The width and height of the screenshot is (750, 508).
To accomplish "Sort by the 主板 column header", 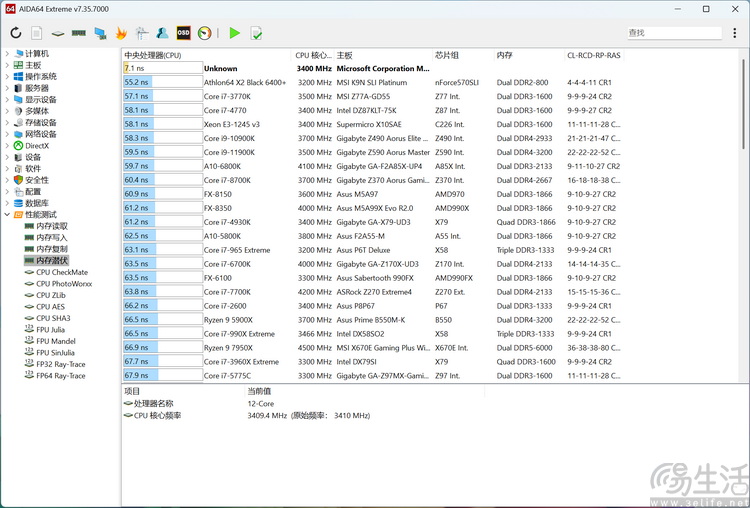I will point(345,55).
